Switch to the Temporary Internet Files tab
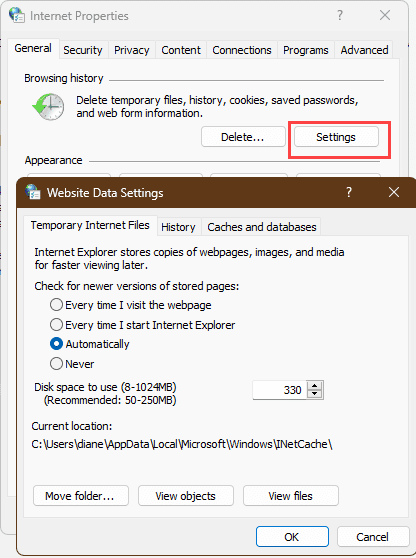 point(90,225)
